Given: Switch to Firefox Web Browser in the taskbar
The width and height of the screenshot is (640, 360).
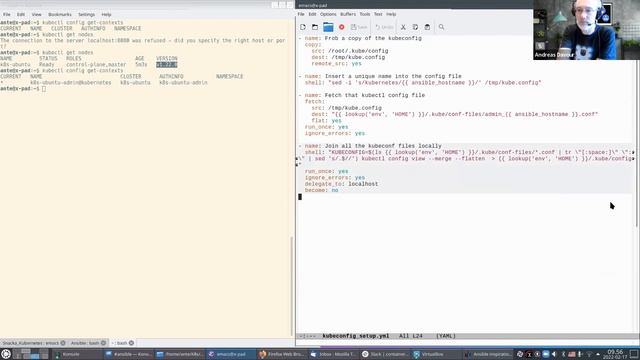Looking at the screenshot, I should (x=282, y=354).
